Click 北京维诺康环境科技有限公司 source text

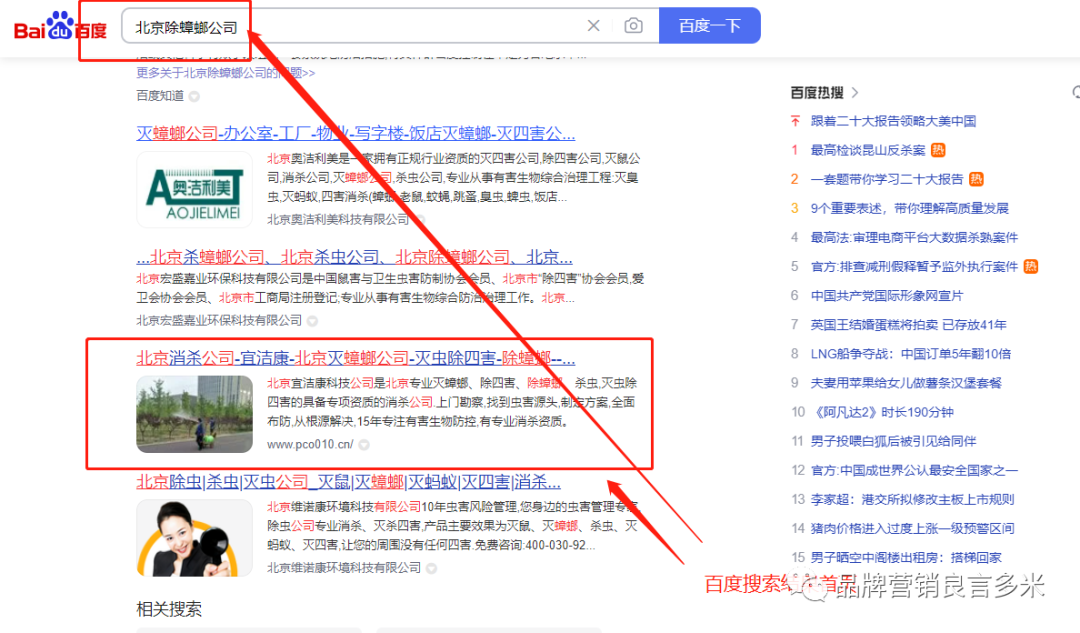(x=344, y=568)
